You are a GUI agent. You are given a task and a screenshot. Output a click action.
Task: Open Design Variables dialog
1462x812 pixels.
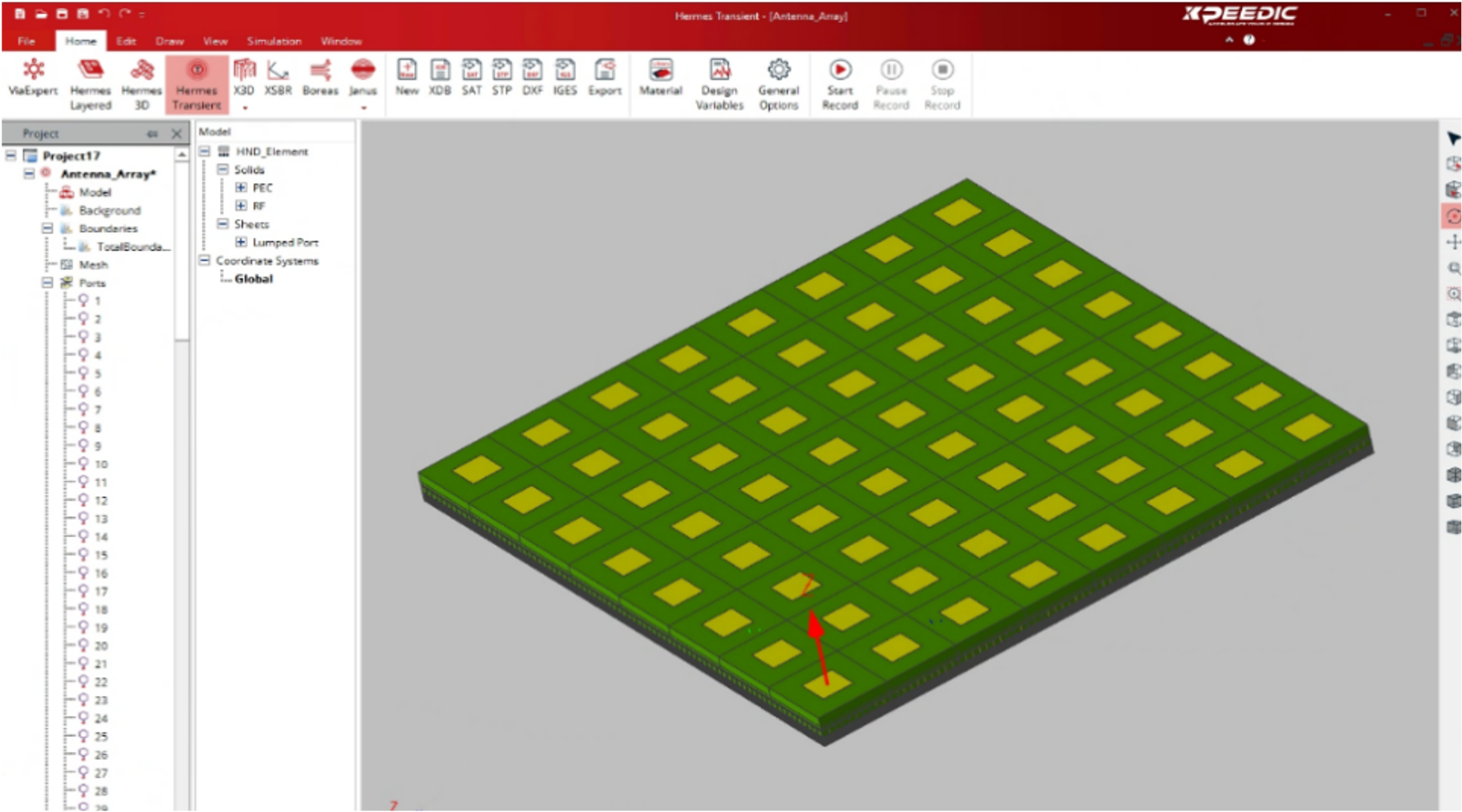(719, 82)
